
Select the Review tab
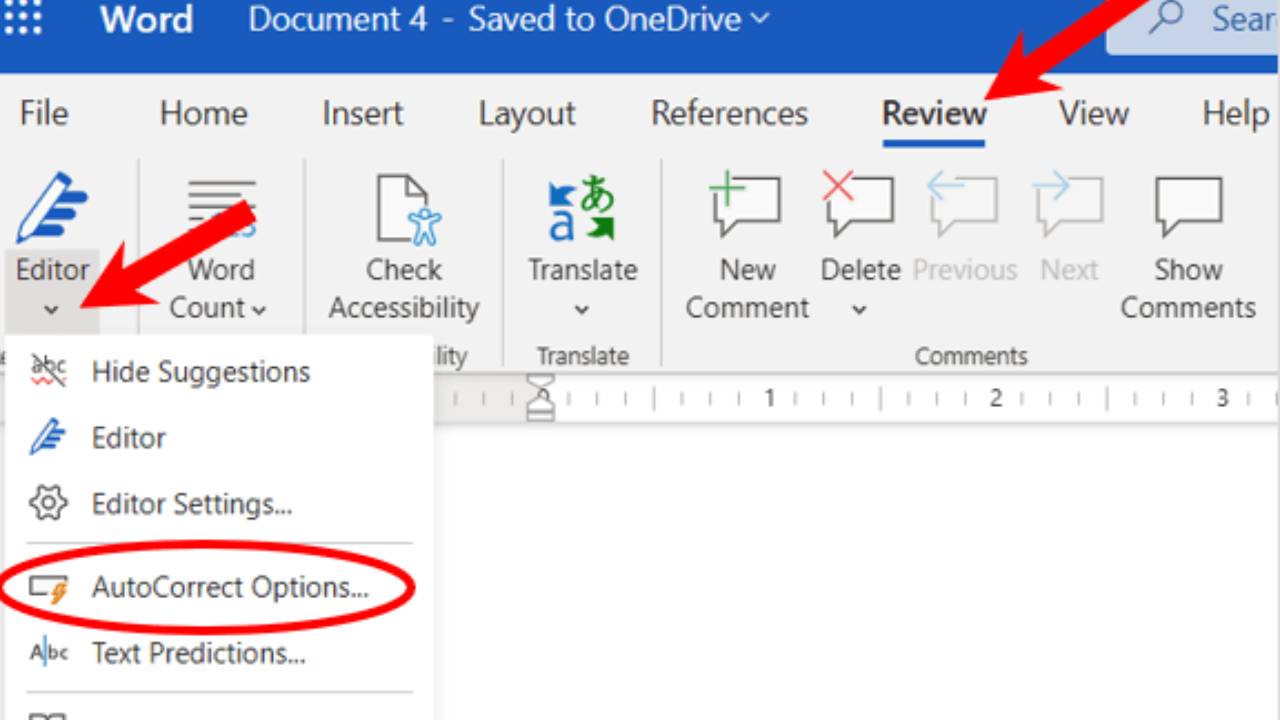[x=934, y=113]
